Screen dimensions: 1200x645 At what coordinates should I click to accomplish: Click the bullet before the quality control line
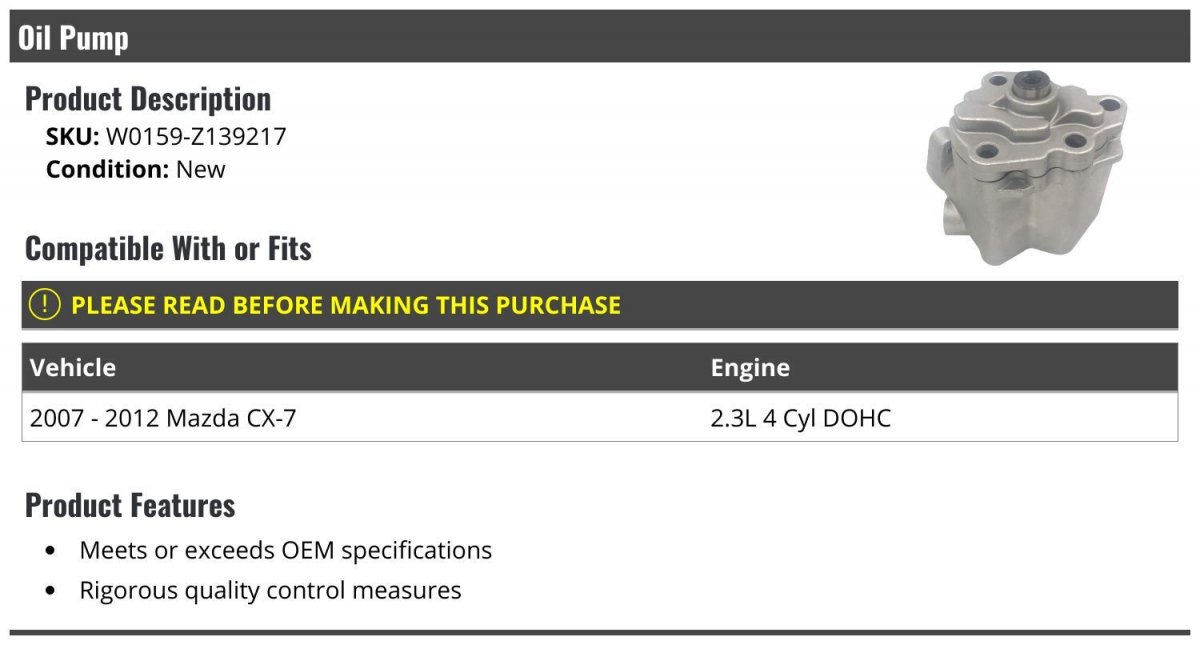click(x=51, y=591)
